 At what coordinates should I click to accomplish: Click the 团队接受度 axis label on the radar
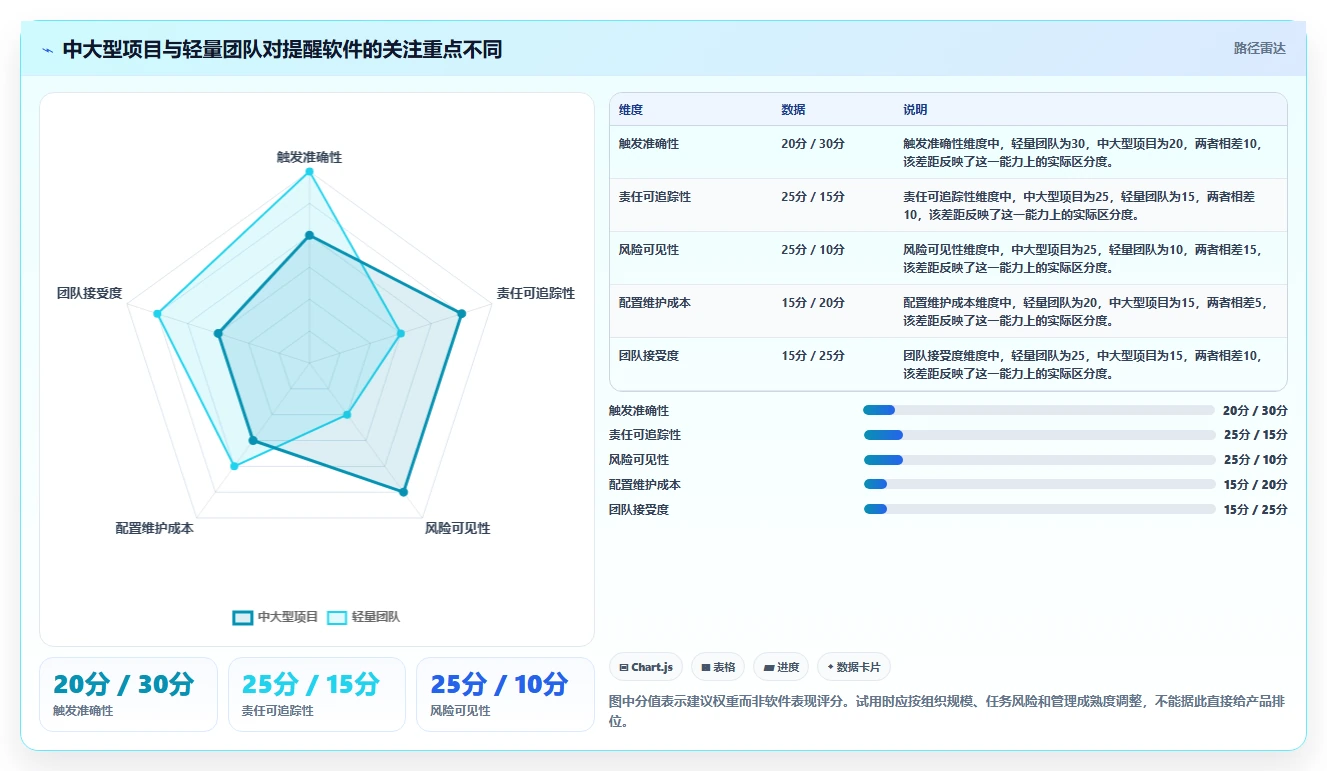point(90,293)
